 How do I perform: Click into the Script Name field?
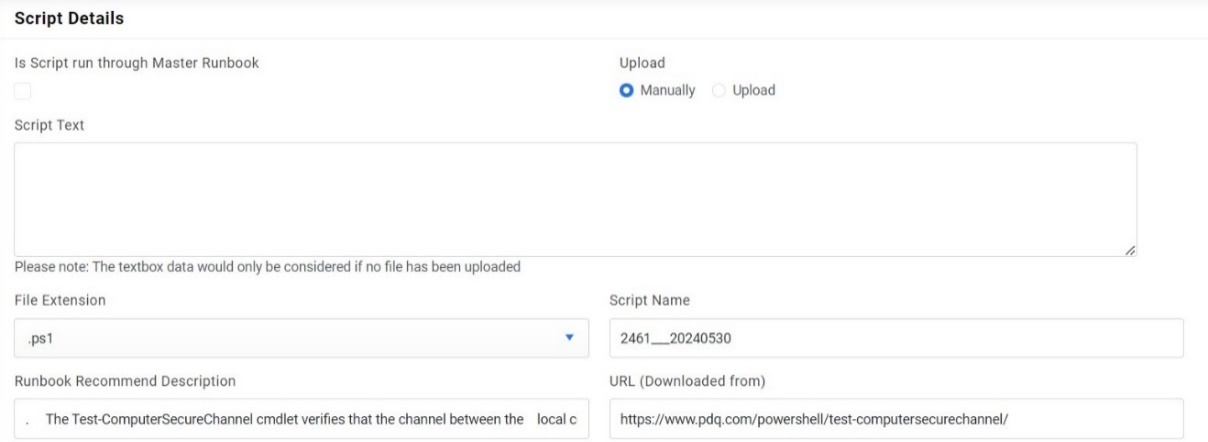[x=896, y=338]
